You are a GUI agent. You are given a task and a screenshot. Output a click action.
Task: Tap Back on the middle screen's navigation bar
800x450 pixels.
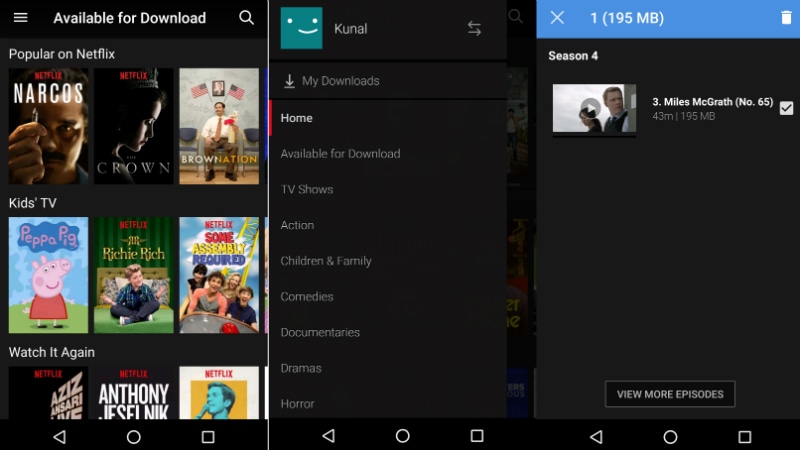[x=329, y=436]
